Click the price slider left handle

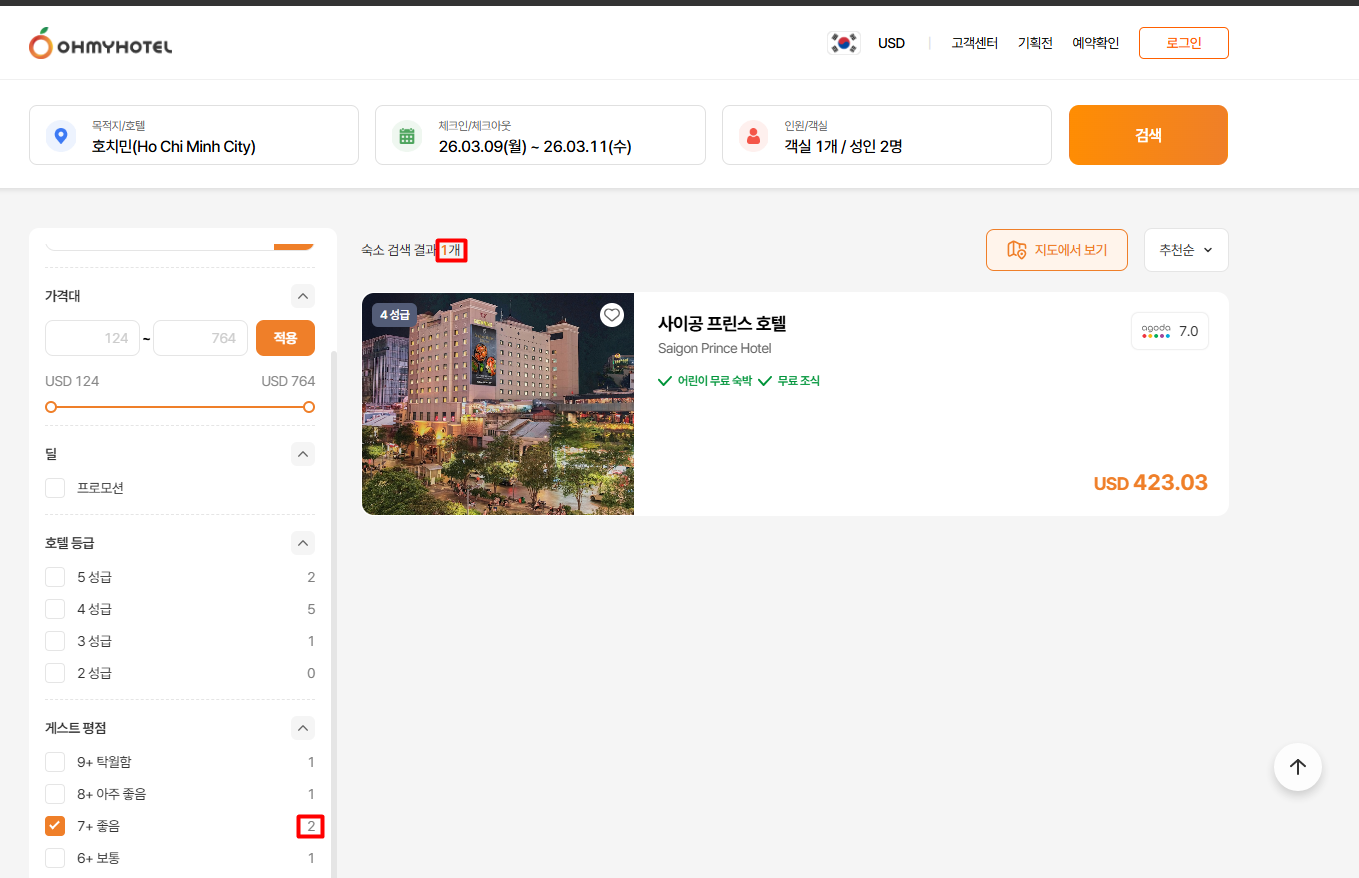coord(51,407)
